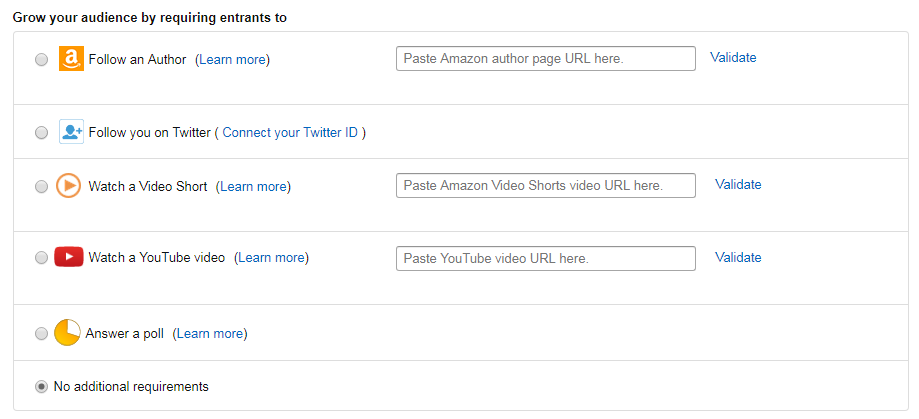The image size is (919, 419).
Task: Validate the Amazon author page URL
Action: click(733, 58)
